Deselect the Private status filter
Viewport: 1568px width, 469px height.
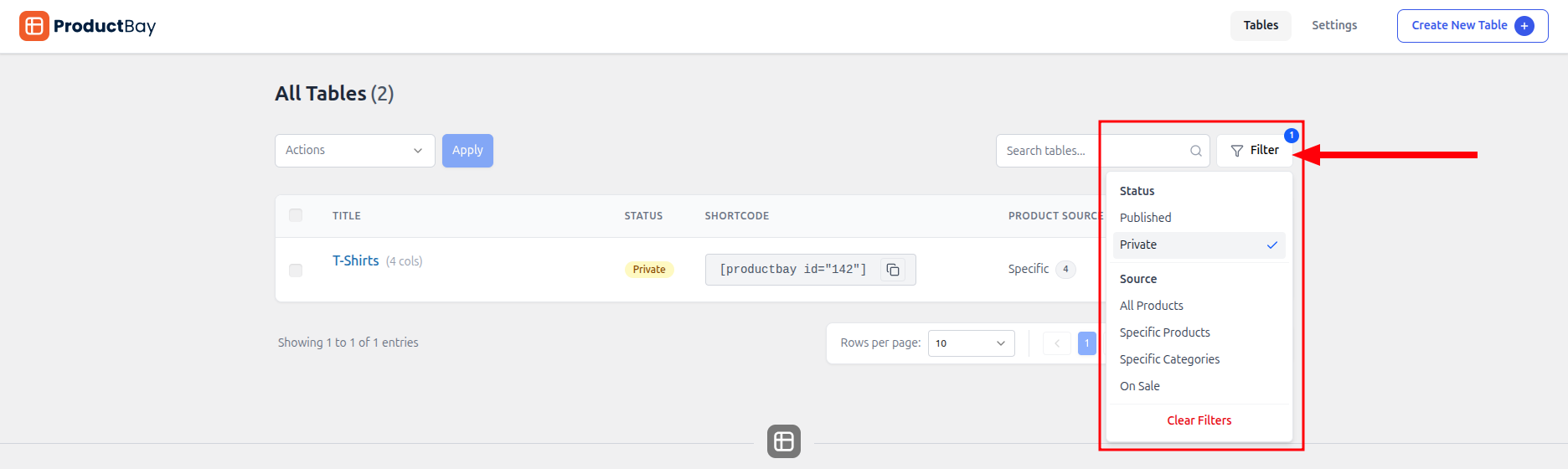[x=1198, y=245]
